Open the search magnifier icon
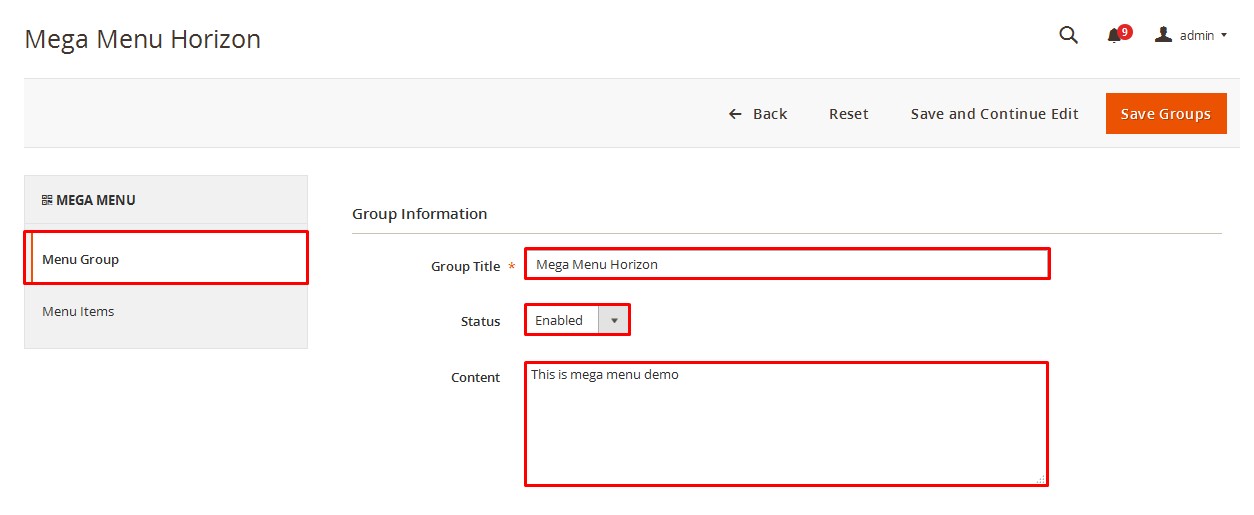This screenshot has width=1254, height=515. click(1068, 35)
